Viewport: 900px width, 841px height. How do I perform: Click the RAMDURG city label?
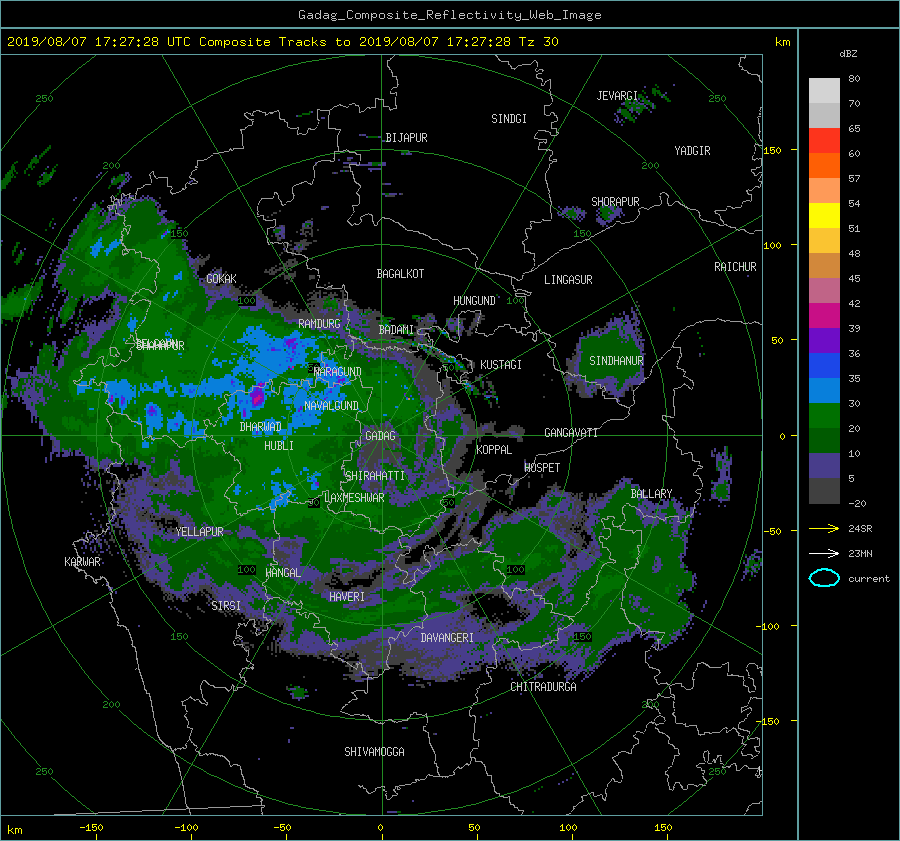pos(319,324)
